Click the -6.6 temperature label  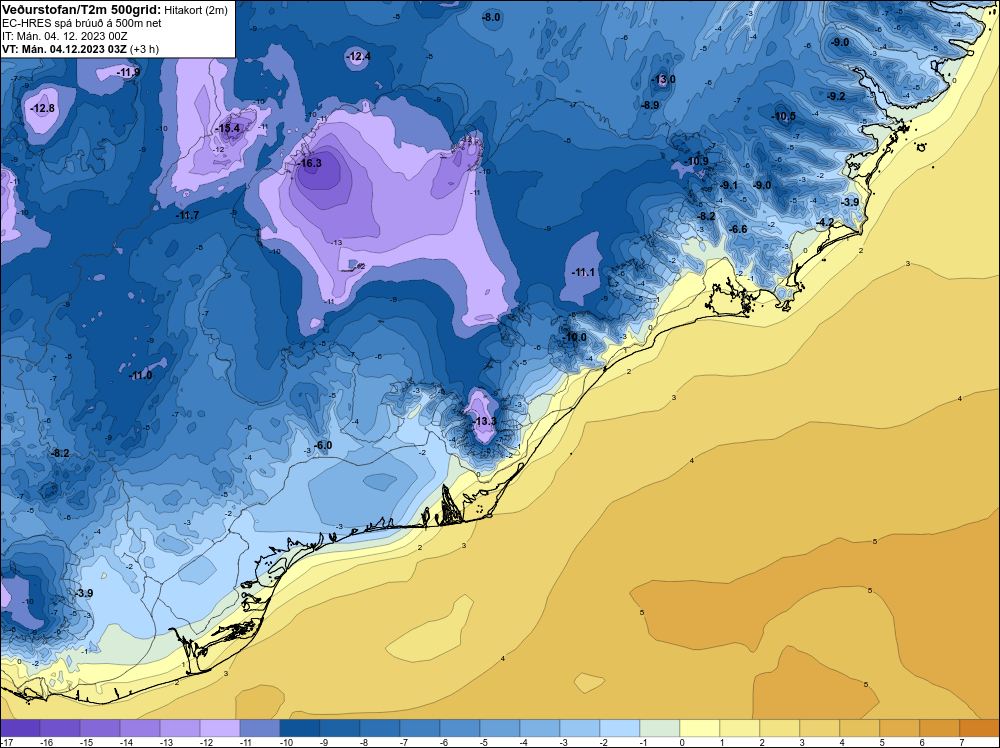pos(739,229)
